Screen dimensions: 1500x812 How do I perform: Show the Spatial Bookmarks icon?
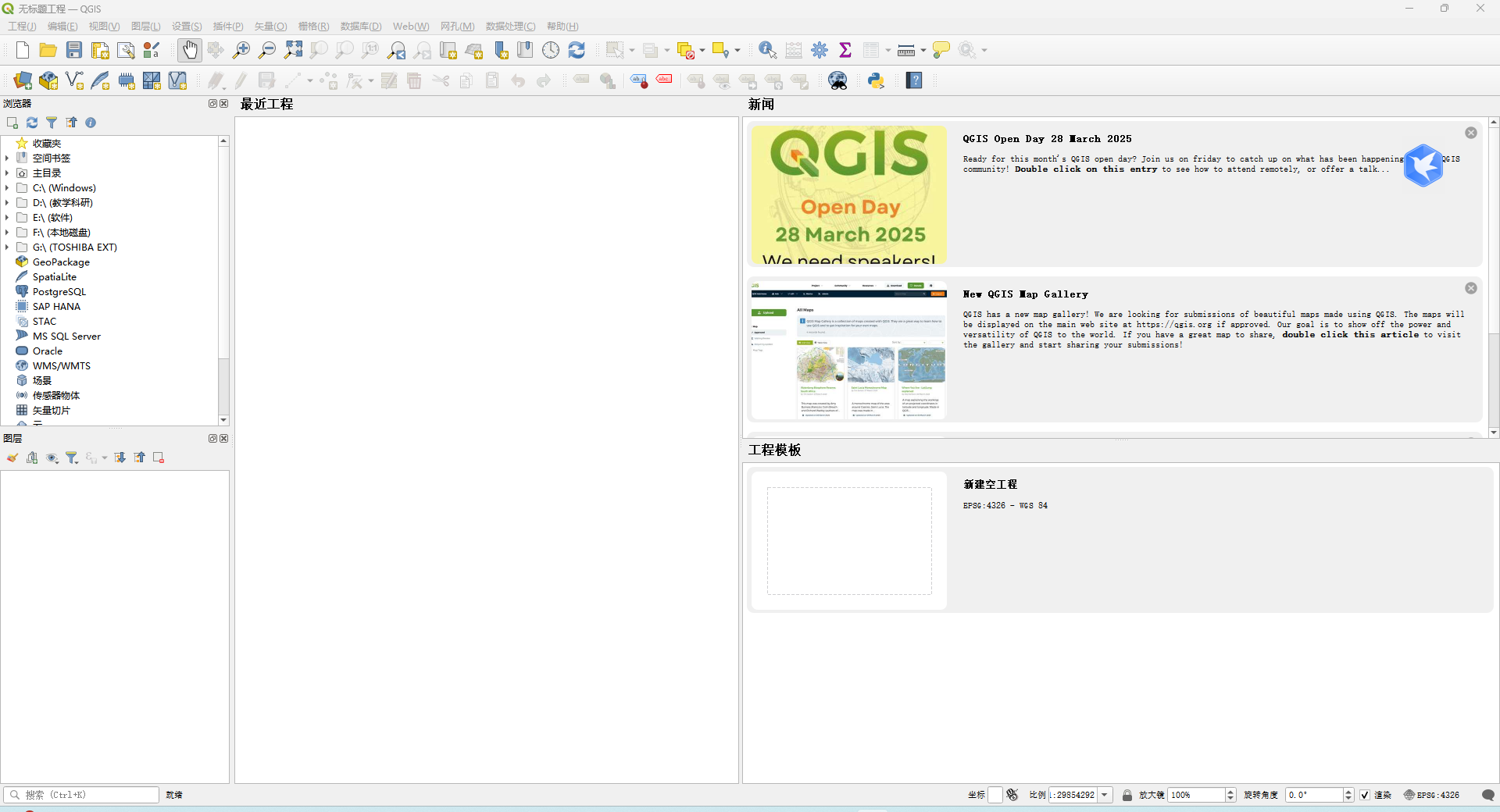526,50
